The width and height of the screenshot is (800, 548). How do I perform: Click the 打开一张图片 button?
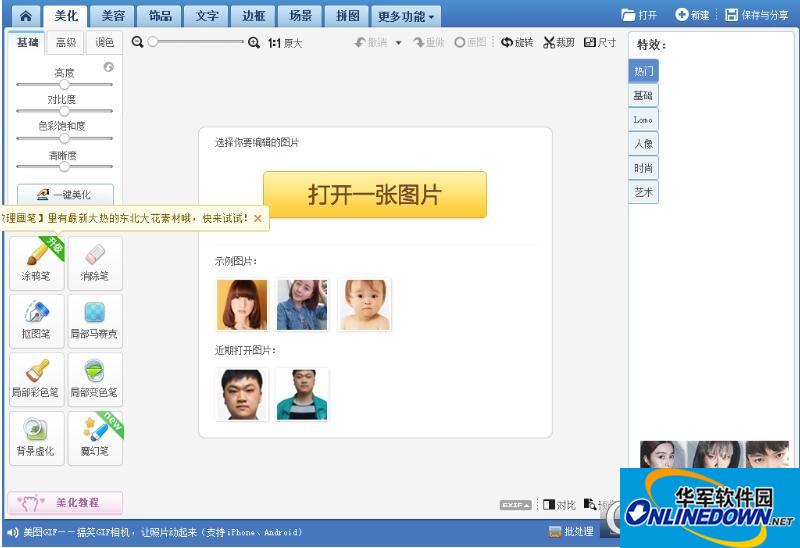click(374, 194)
